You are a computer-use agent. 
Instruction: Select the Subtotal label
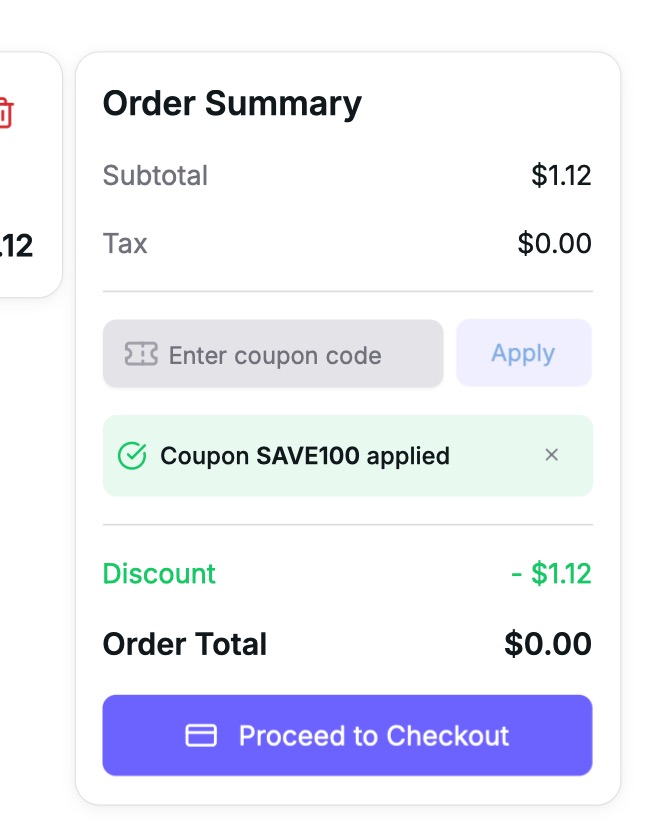coord(155,176)
